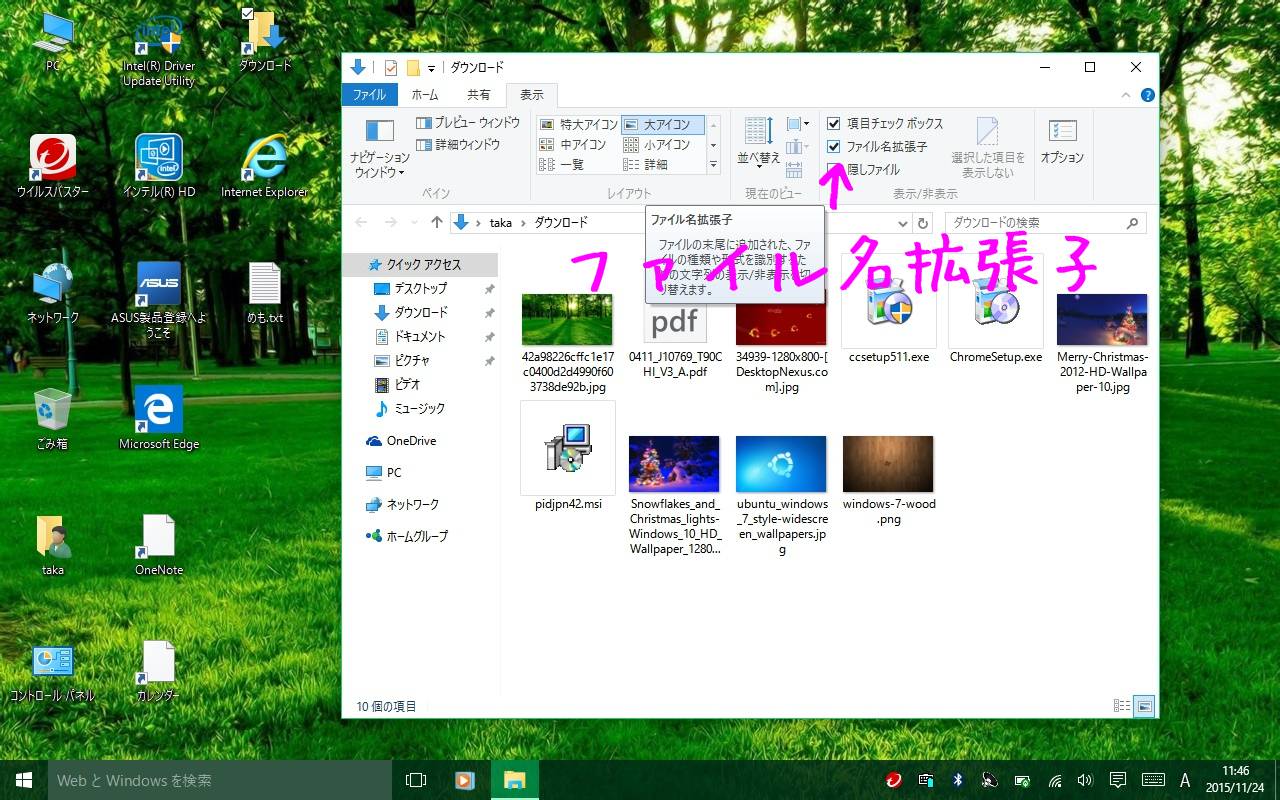Screen dimensions: 1280x800
Task: Uncheck the 項目チェック ボックス option
Action: click(834, 124)
